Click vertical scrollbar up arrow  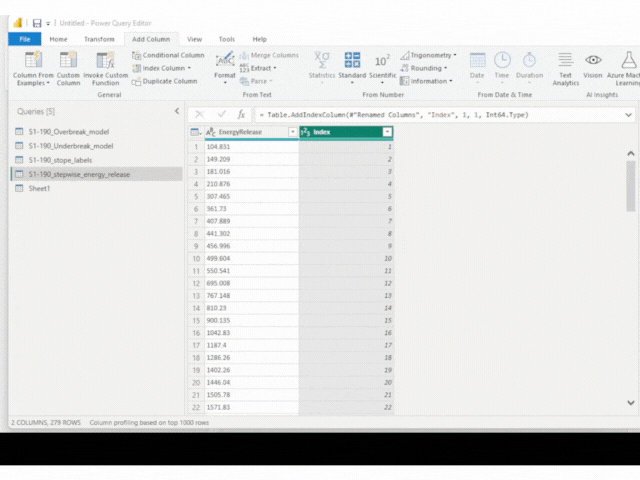[x=631, y=153]
